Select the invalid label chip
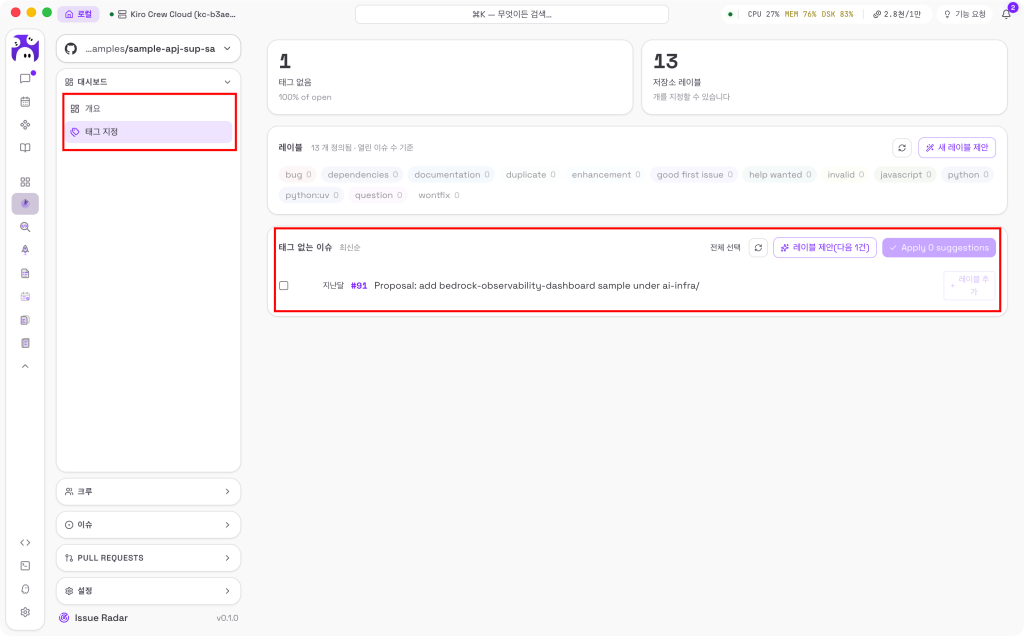 pos(845,174)
